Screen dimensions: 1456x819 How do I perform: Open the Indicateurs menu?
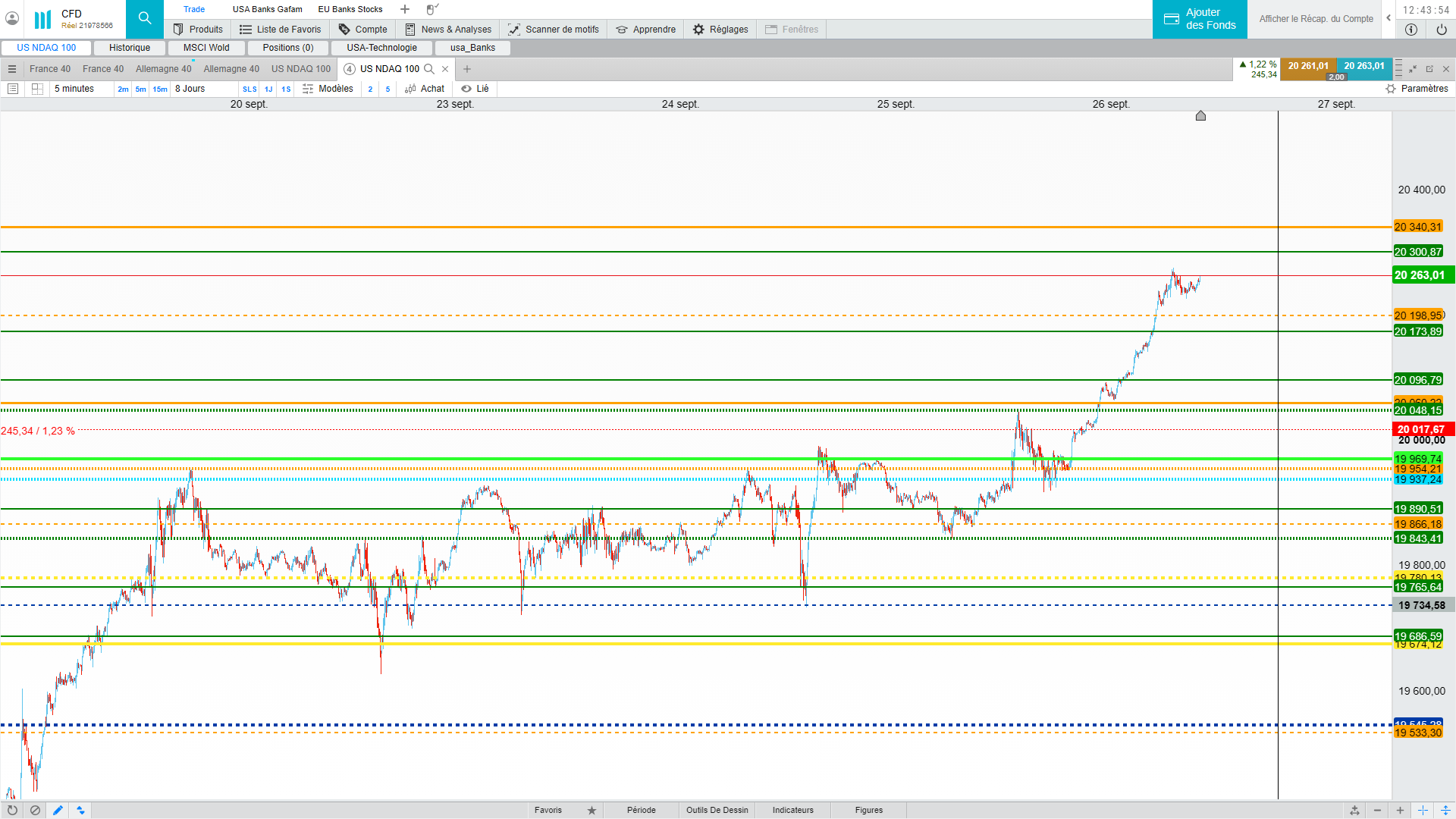coord(792,810)
